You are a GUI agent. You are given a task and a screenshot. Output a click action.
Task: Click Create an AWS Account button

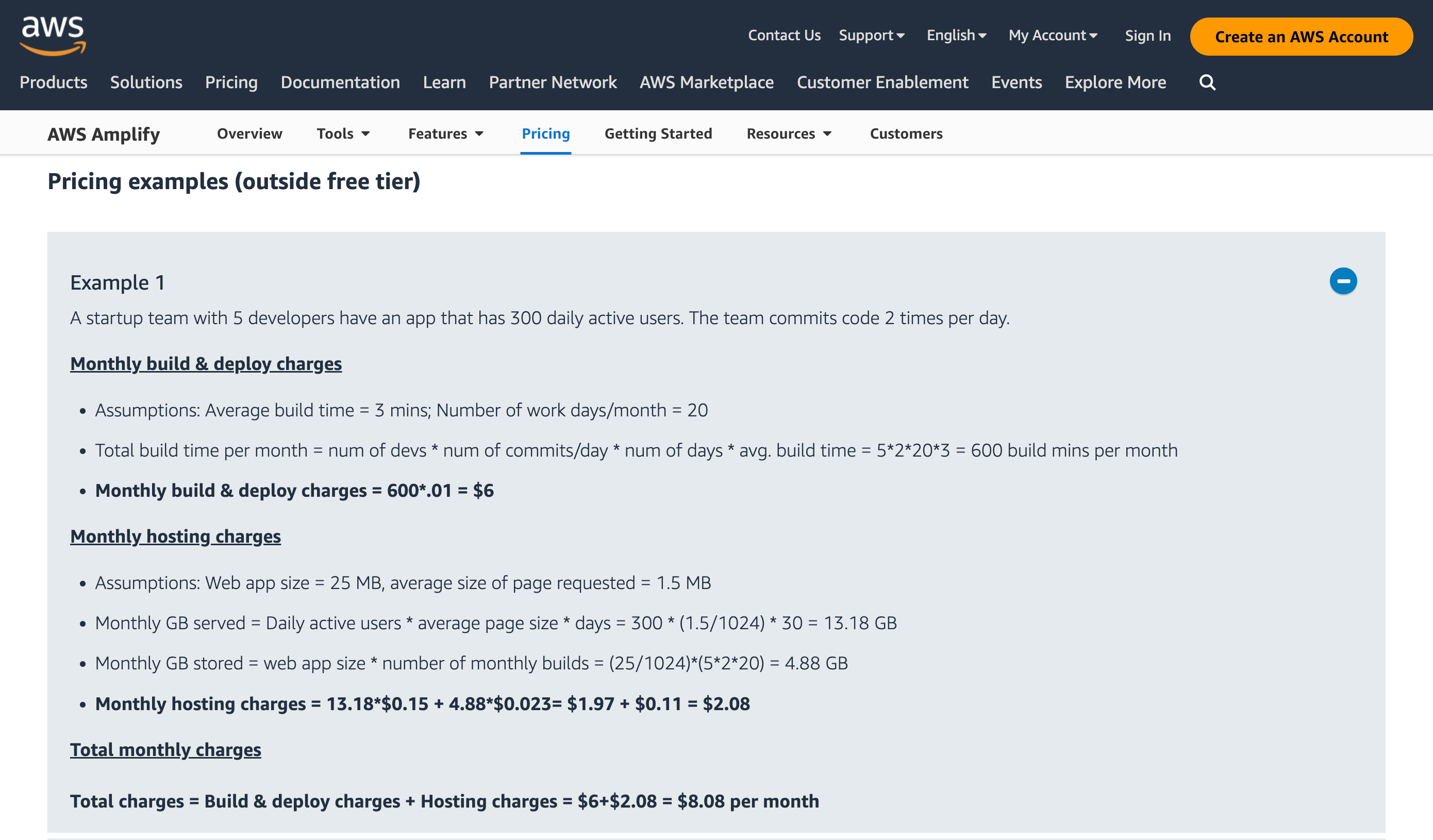point(1301,37)
